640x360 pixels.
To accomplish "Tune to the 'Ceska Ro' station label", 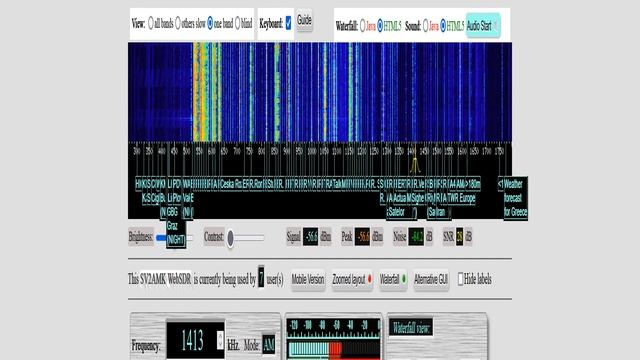I will point(231,184).
